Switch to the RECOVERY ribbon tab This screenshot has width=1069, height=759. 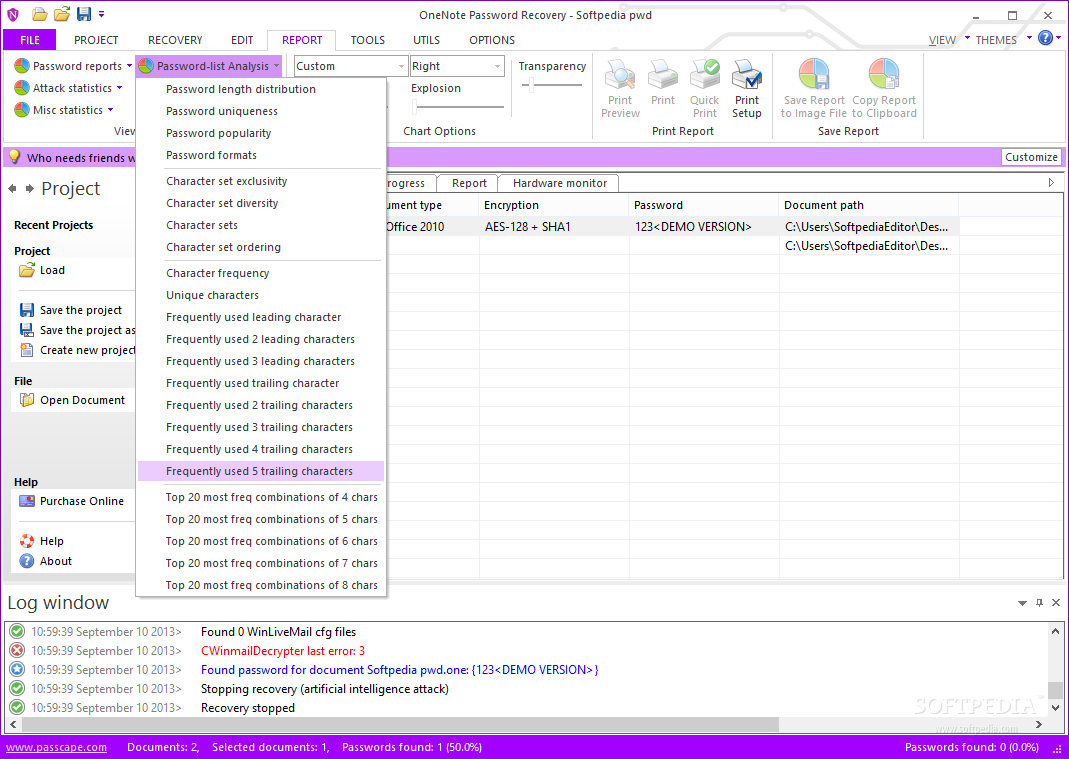pyautogui.click(x=175, y=40)
